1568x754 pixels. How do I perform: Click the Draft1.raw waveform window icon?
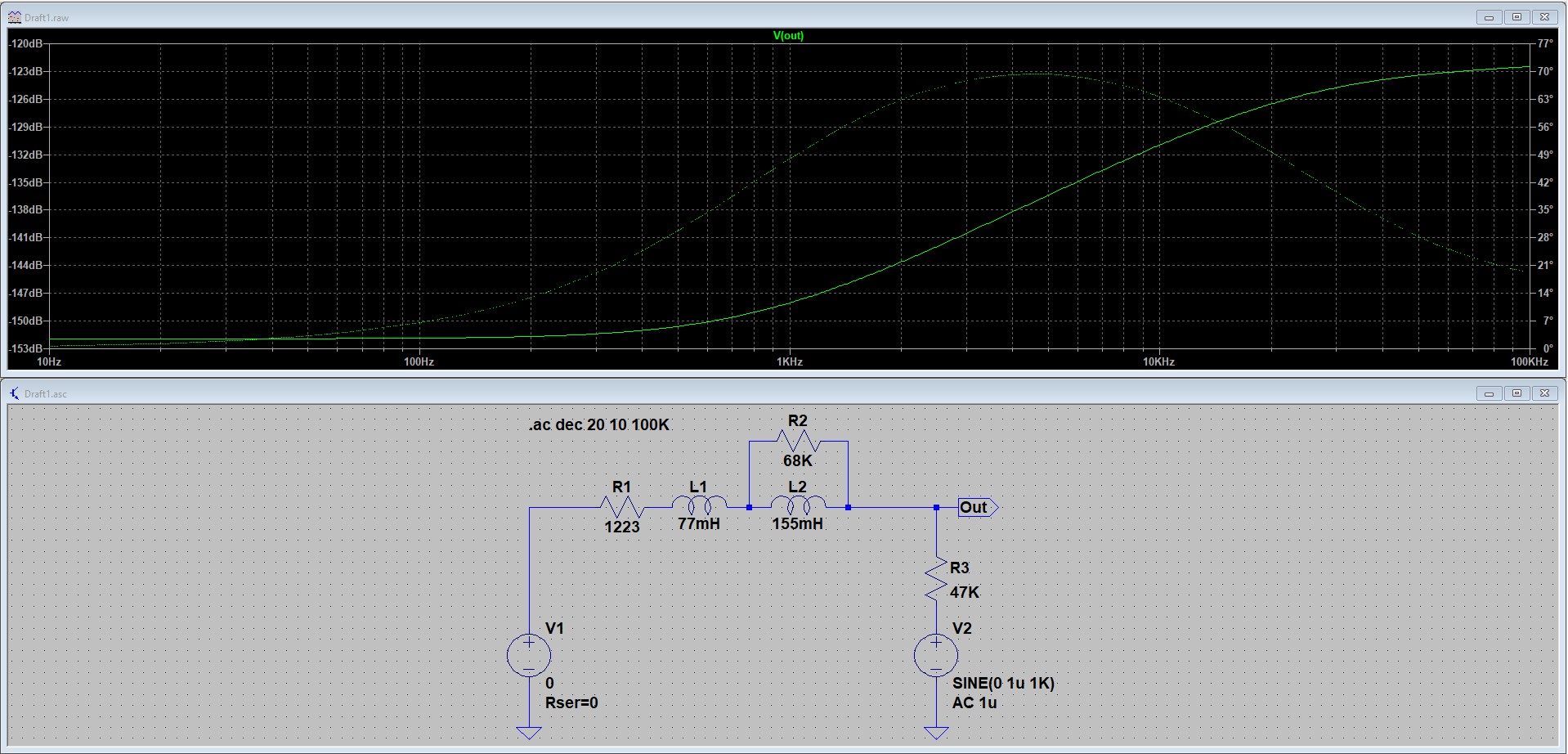coord(14,17)
